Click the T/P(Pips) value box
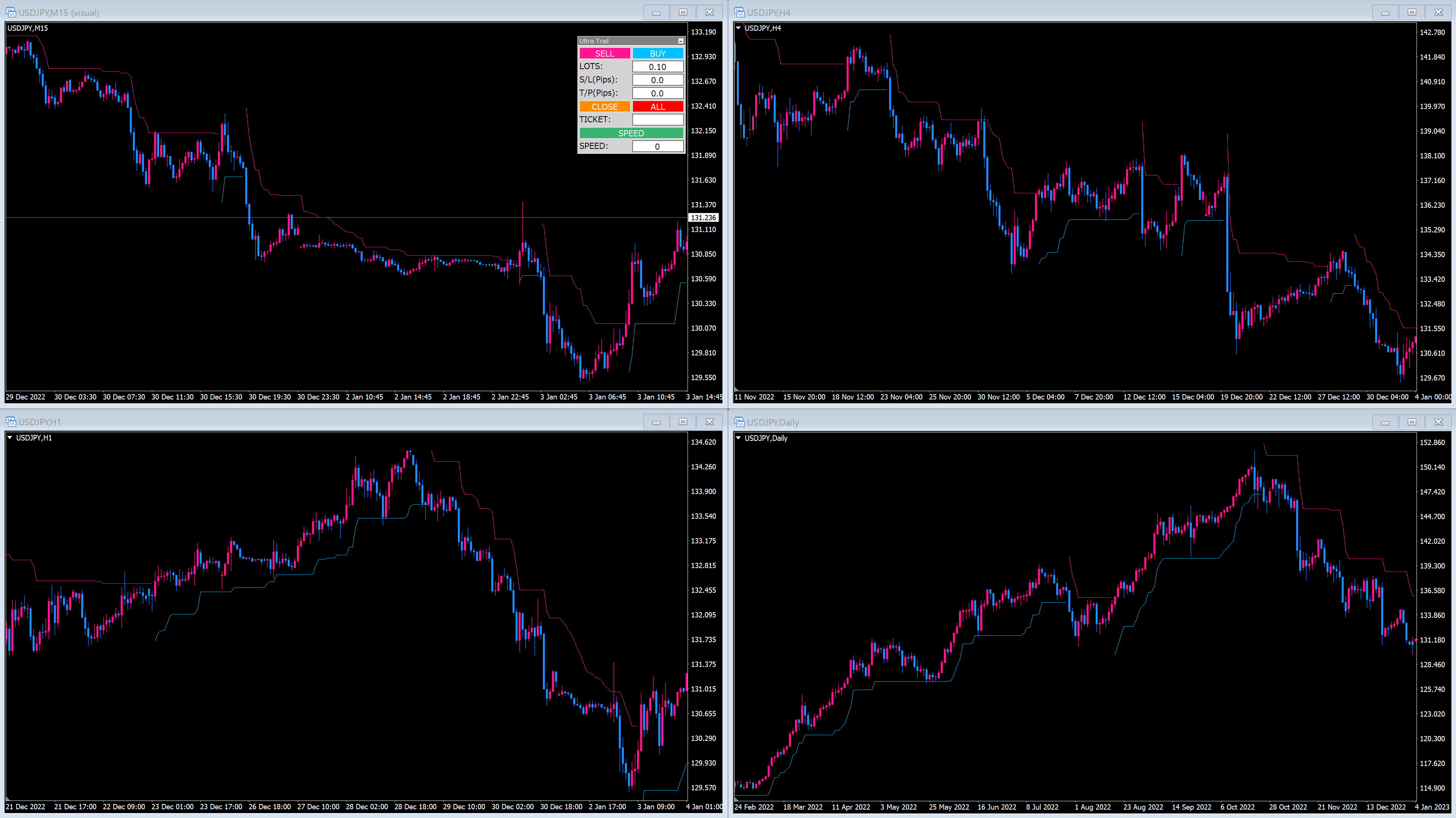Screen dimensions: 1456x818 (657, 93)
